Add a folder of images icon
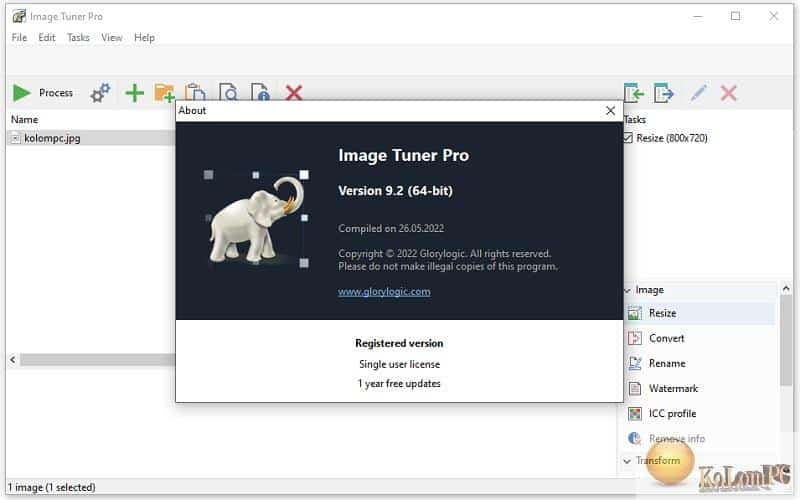This screenshot has width=800, height=500. pos(164,93)
